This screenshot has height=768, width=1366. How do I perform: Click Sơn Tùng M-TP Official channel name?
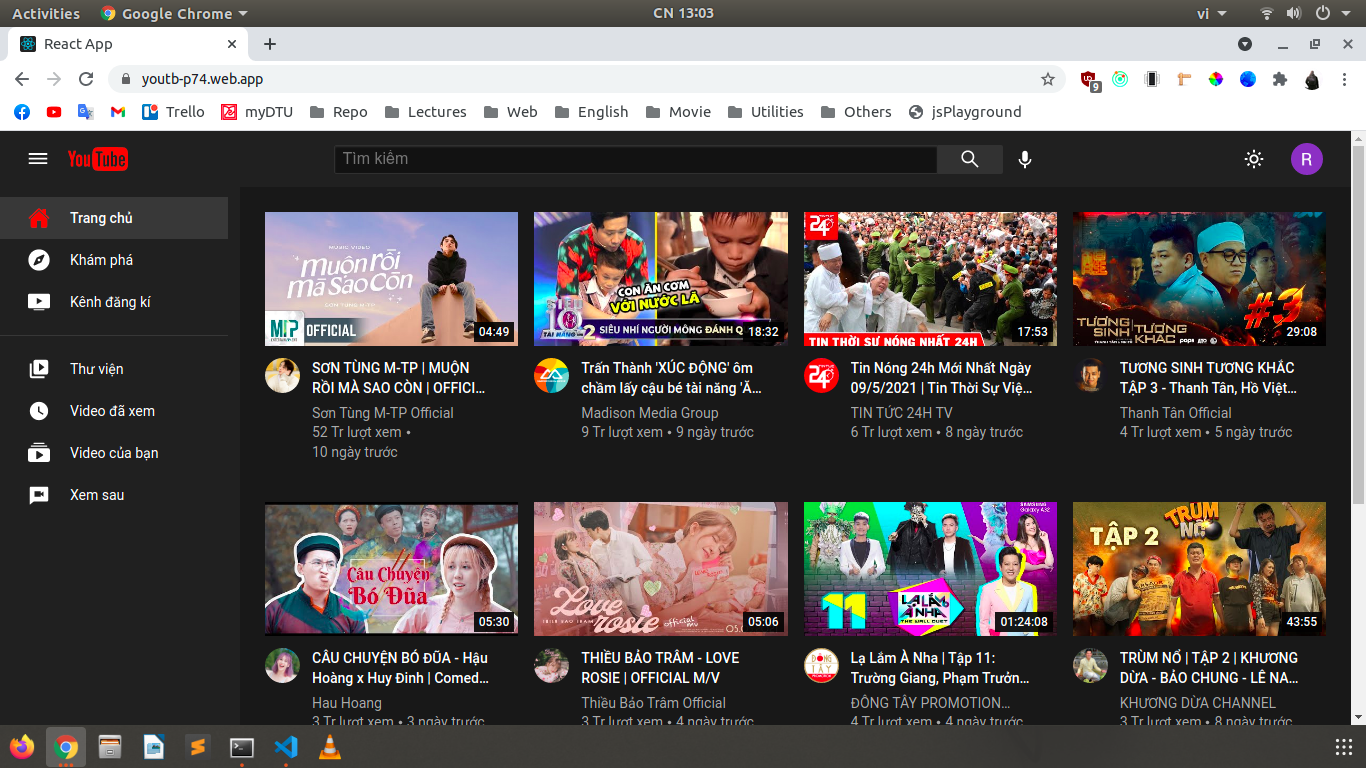click(x=383, y=413)
